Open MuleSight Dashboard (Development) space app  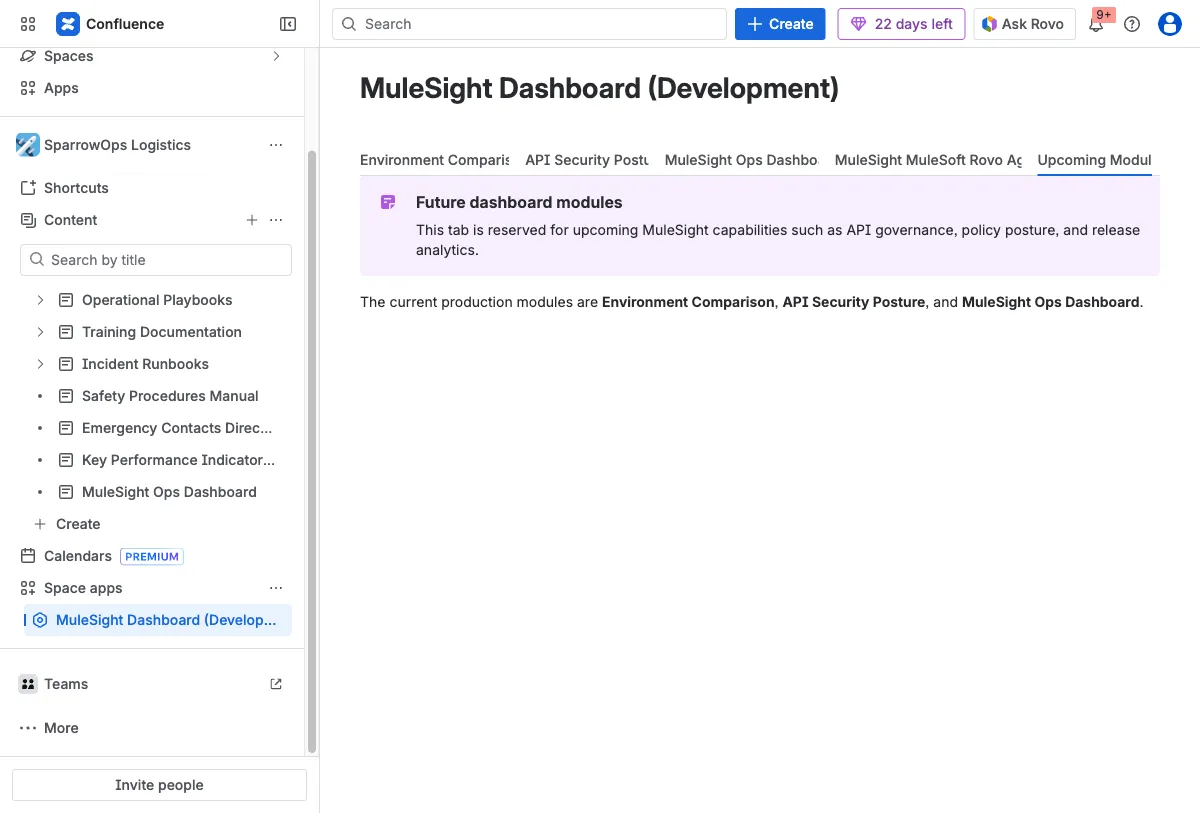point(158,620)
